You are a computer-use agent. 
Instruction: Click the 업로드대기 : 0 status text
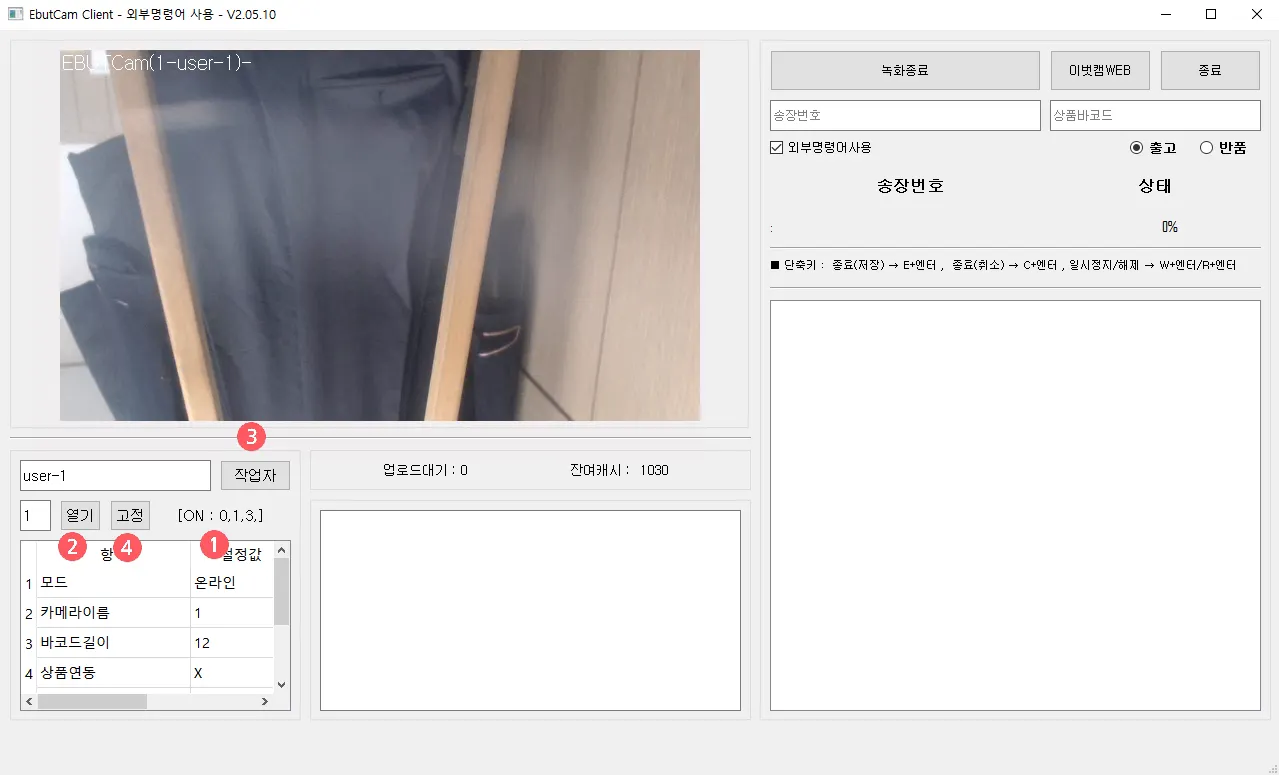tap(425, 470)
